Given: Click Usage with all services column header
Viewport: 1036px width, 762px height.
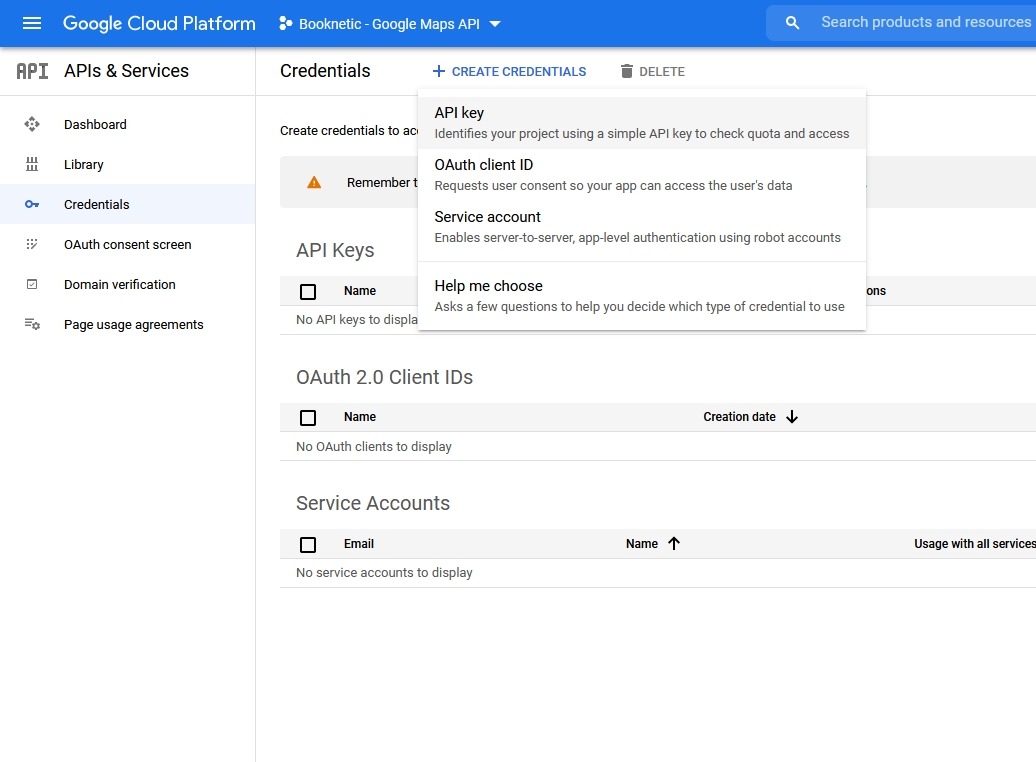Looking at the screenshot, I should (975, 544).
